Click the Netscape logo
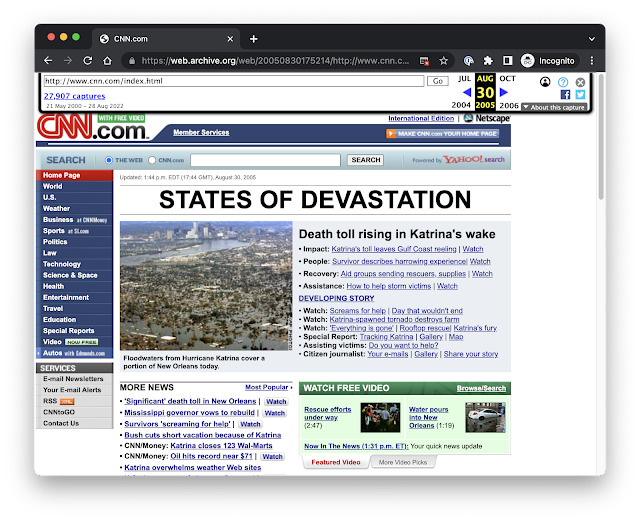640x521 pixels. point(487,118)
